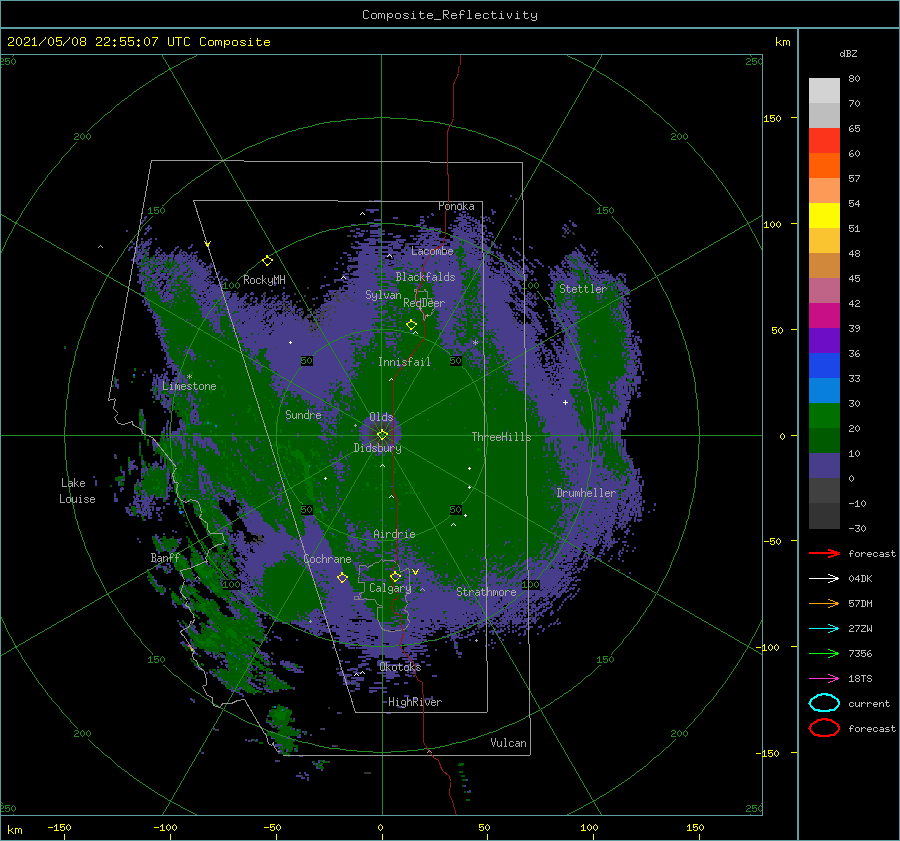Click the Innisfail label
Image resolution: width=900 pixels, height=841 pixels.
click(x=404, y=362)
